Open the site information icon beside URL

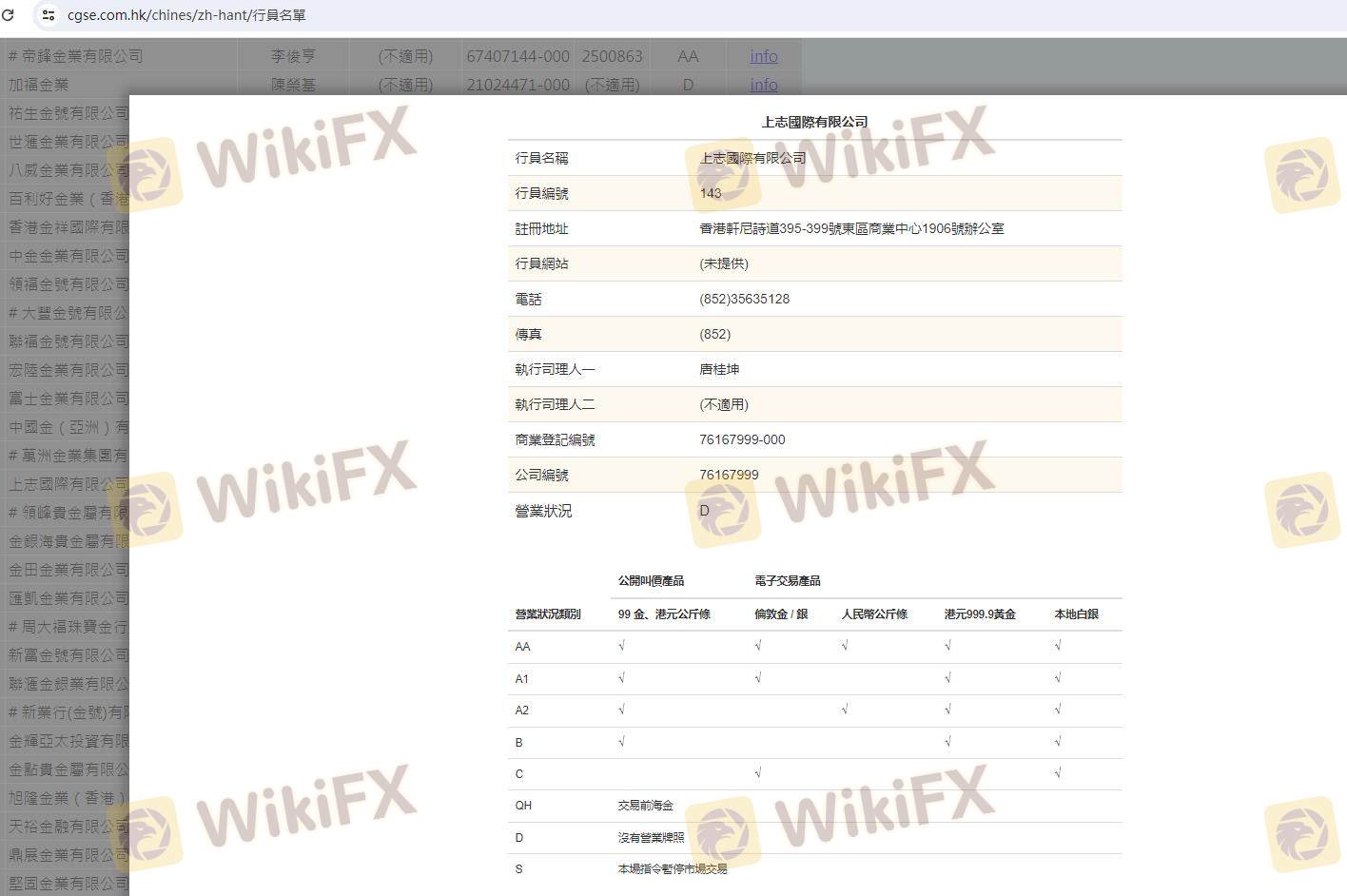[x=49, y=15]
